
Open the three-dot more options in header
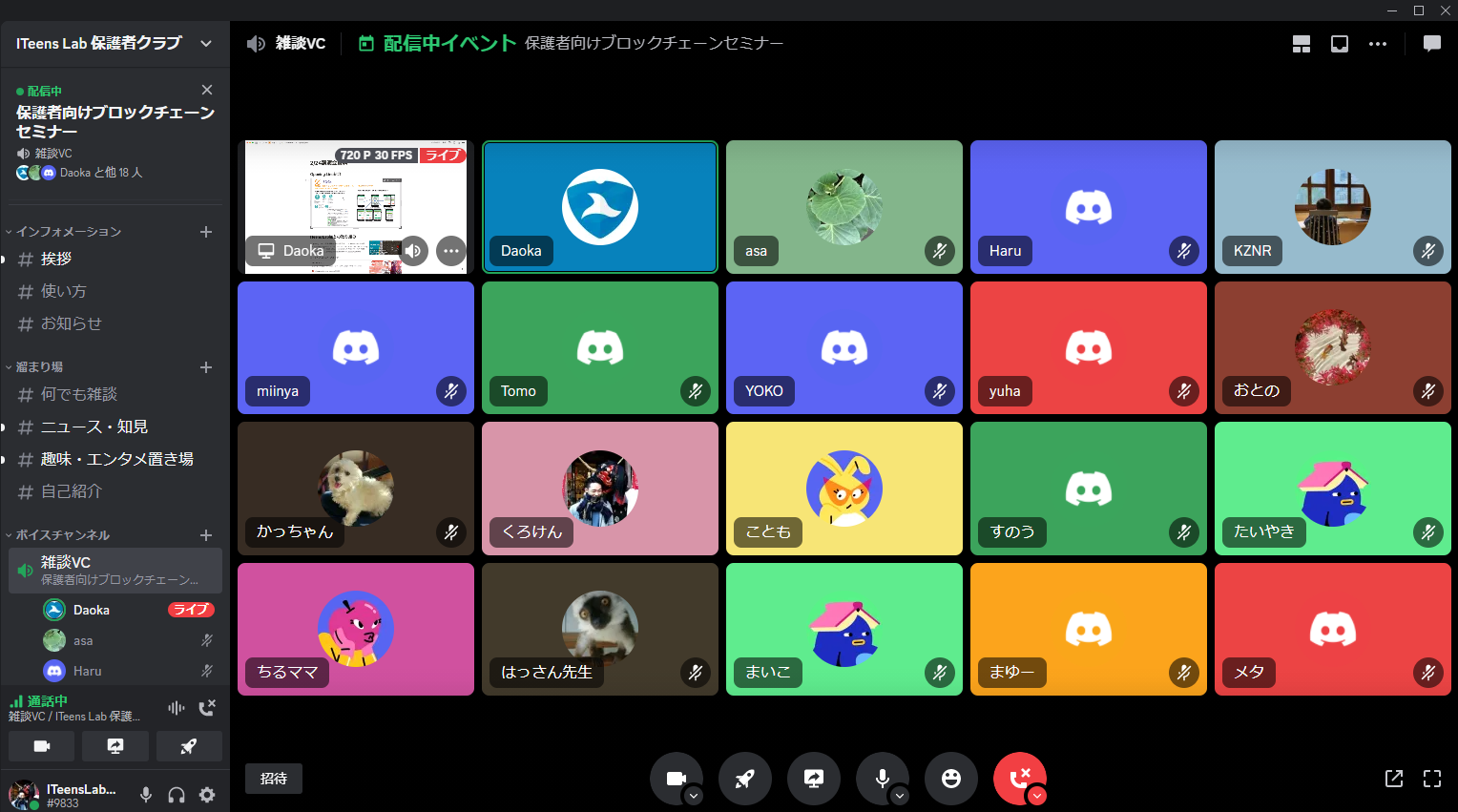[1378, 44]
